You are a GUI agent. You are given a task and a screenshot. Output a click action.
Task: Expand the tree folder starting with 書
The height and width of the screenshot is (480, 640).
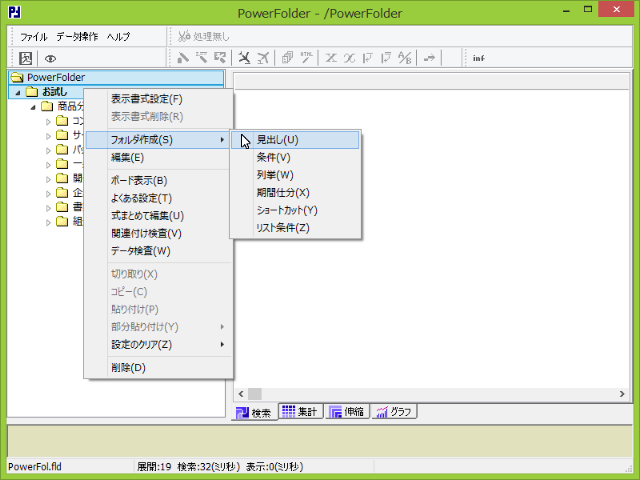coord(48,208)
